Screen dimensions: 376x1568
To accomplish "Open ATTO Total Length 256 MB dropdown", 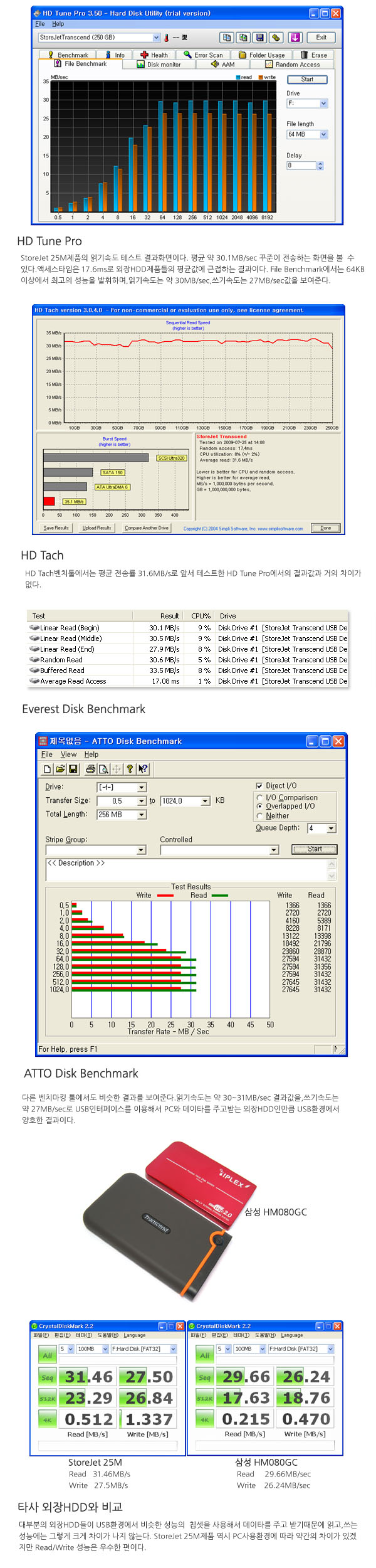I will tap(122, 815).
